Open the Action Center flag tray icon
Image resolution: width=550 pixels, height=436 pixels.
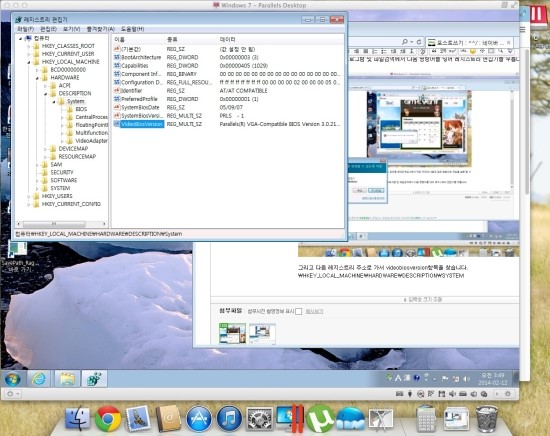tap(445, 379)
